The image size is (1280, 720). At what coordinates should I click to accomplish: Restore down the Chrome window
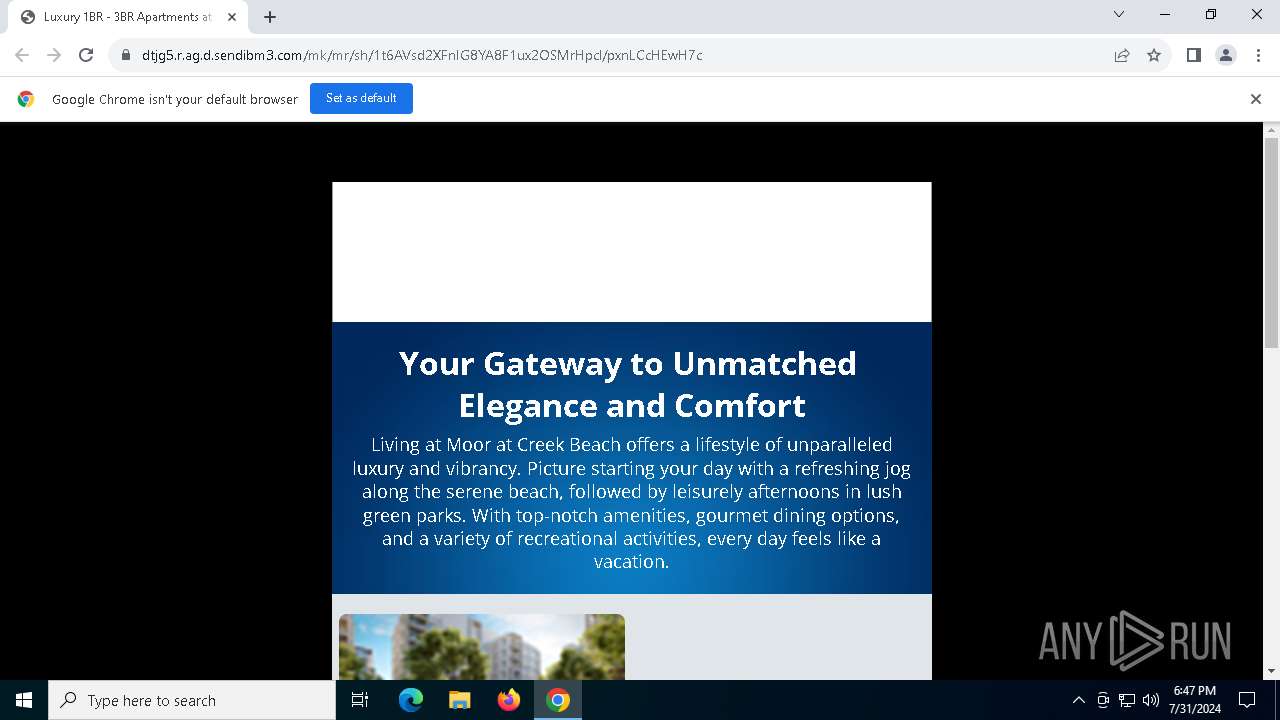(x=1211, y=14)
